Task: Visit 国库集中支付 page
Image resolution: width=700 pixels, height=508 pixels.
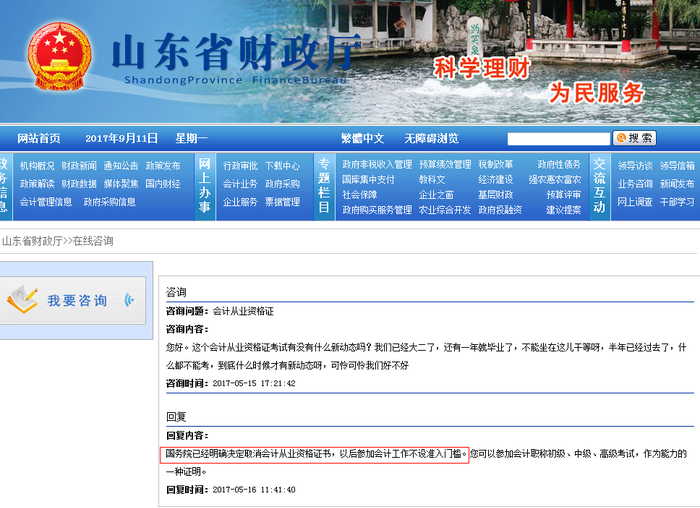Action: point(368,179)
